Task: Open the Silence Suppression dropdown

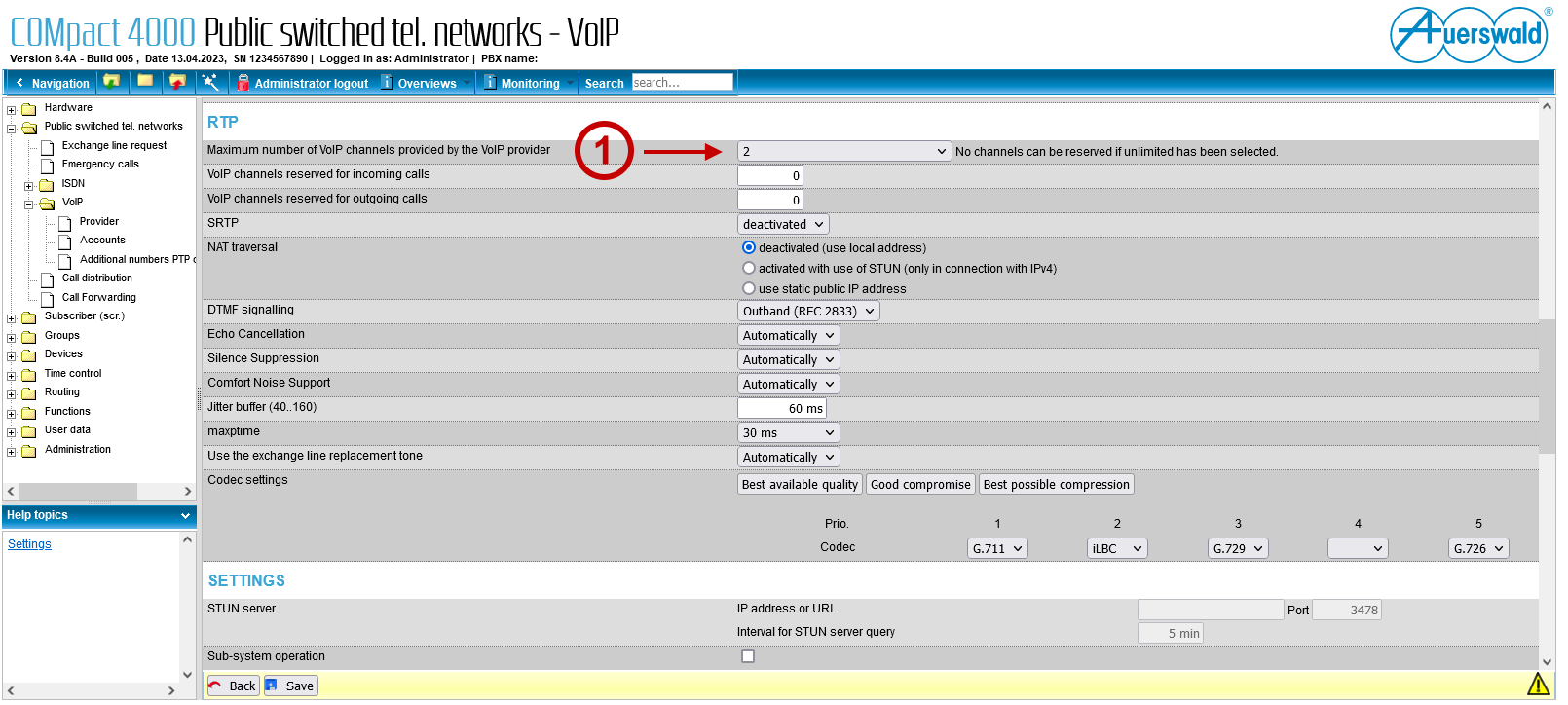Action: (789, 359)
